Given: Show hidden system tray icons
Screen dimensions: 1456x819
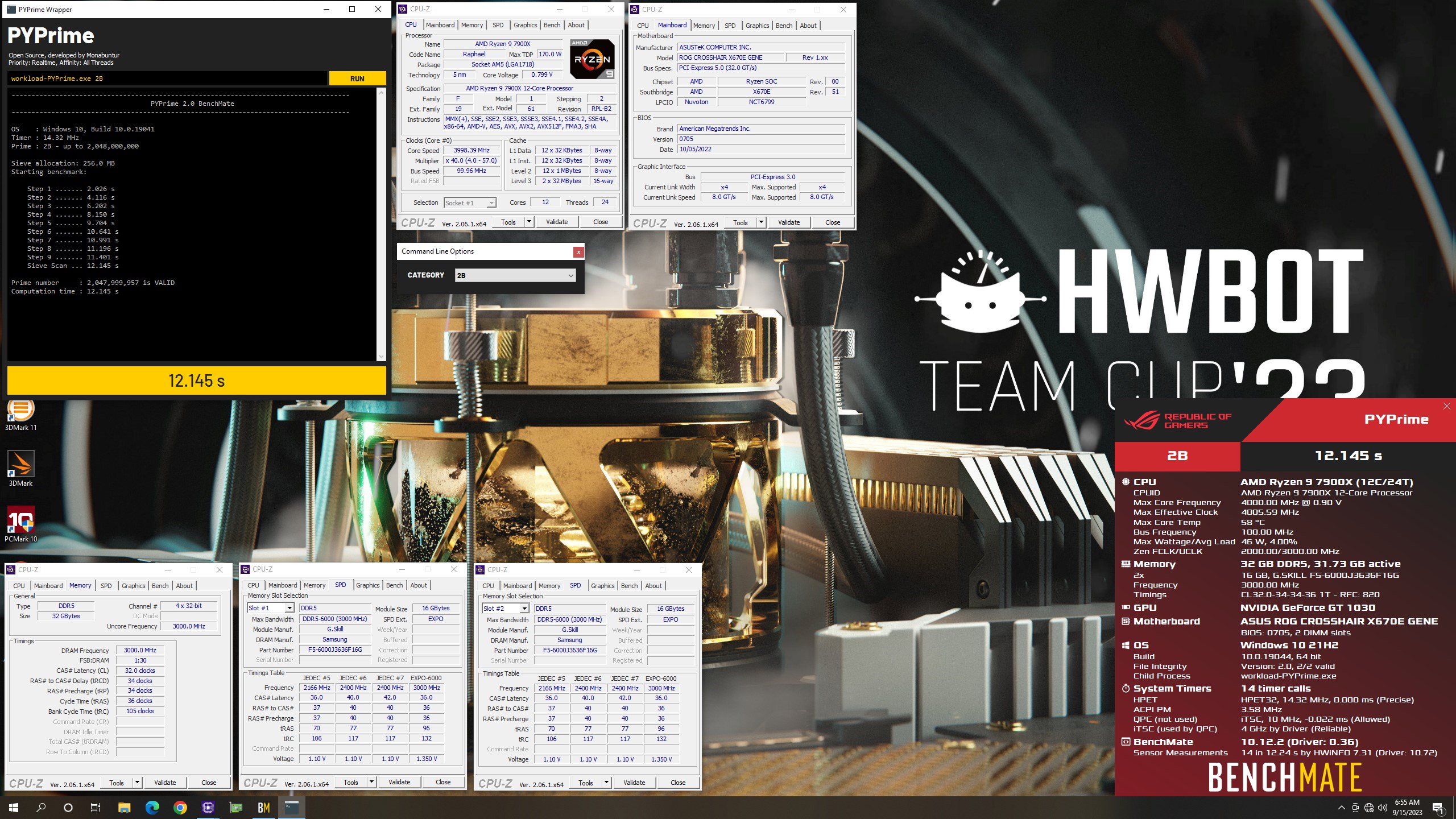Looking at the screenshot, I should (x=1341, y=807).
